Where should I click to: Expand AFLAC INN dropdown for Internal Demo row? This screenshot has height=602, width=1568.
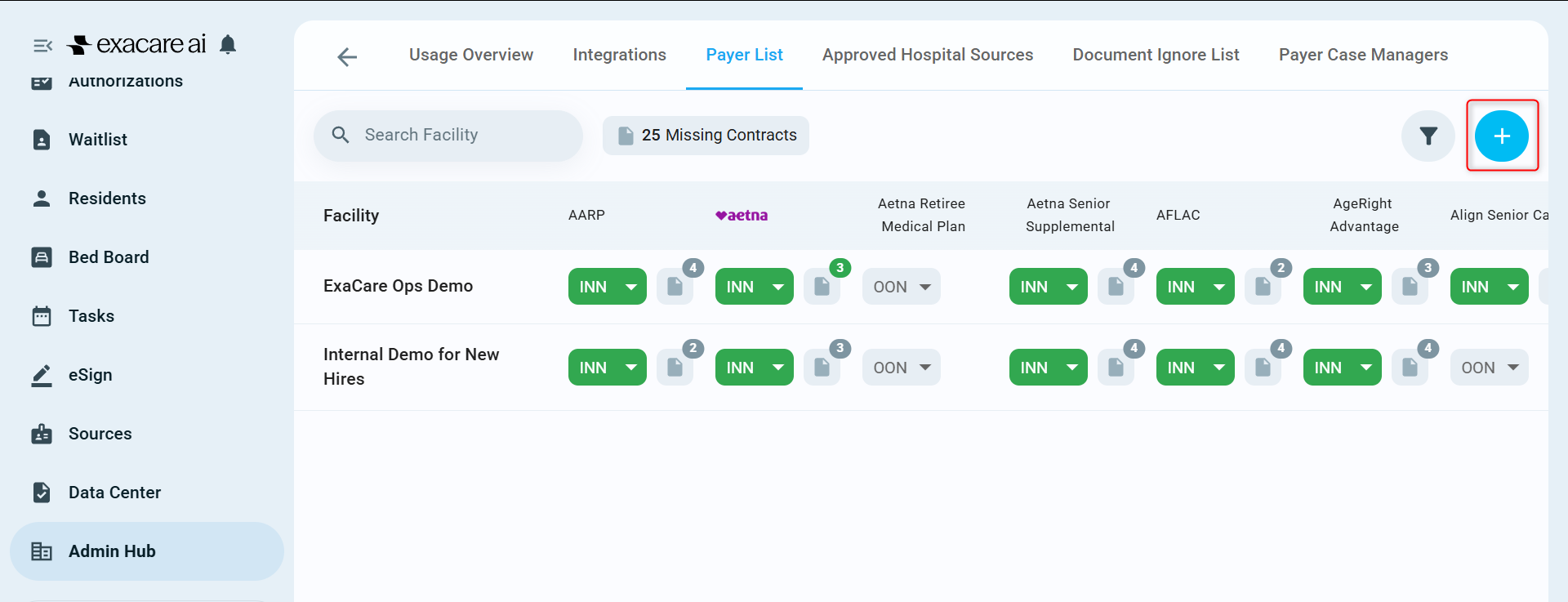tap(1196, 368)
